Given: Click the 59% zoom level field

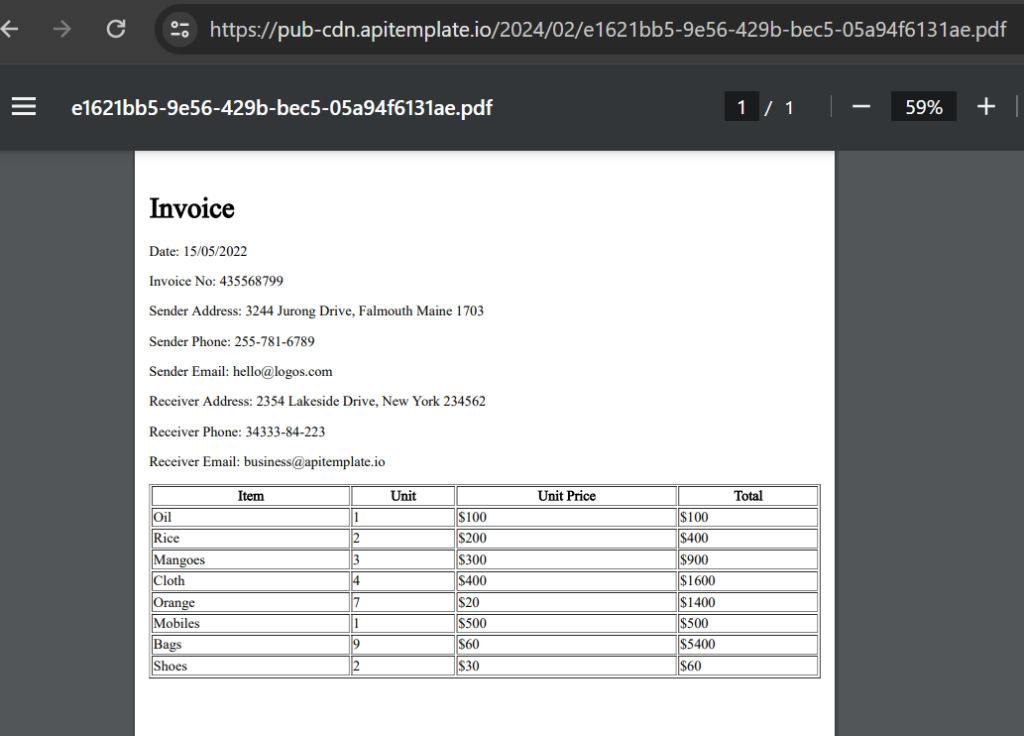Looking at the screenshot, I should point(923,106).
